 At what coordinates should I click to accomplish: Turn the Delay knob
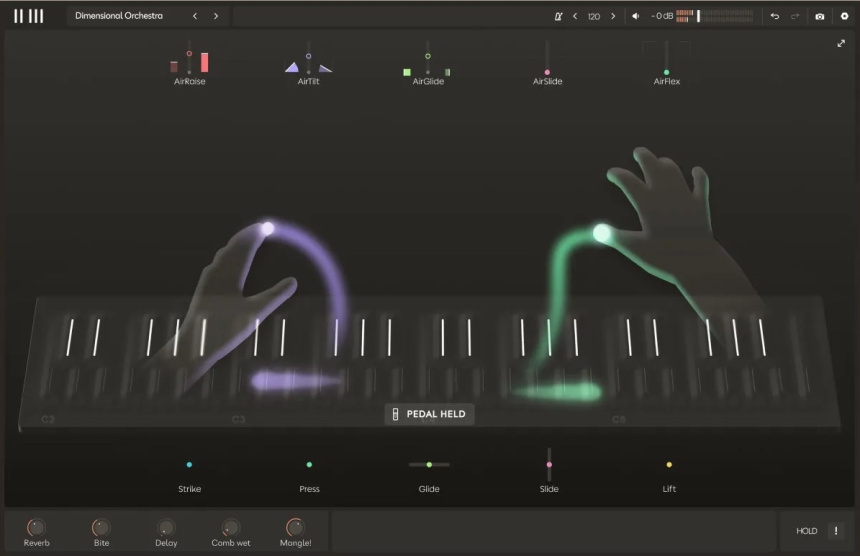[166, 527]
